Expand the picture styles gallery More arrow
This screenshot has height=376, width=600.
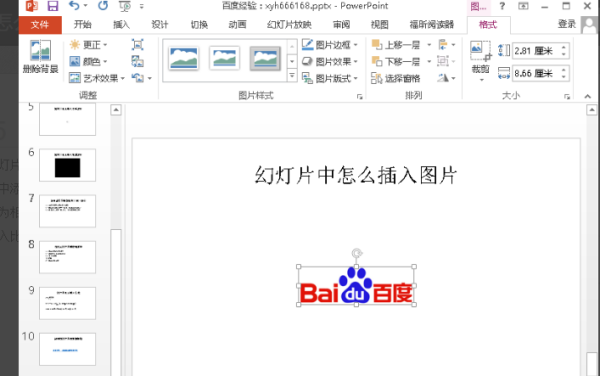292,75
